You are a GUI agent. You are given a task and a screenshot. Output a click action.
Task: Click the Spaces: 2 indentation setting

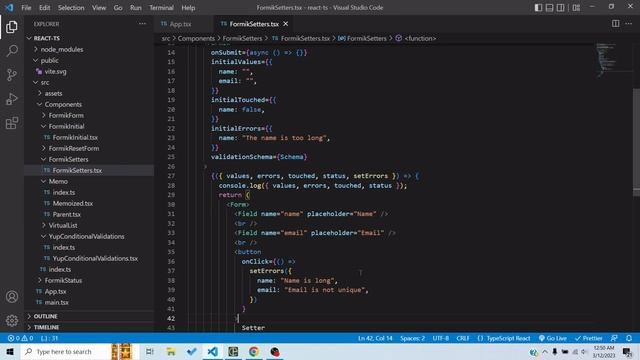(x=412, y=338)
